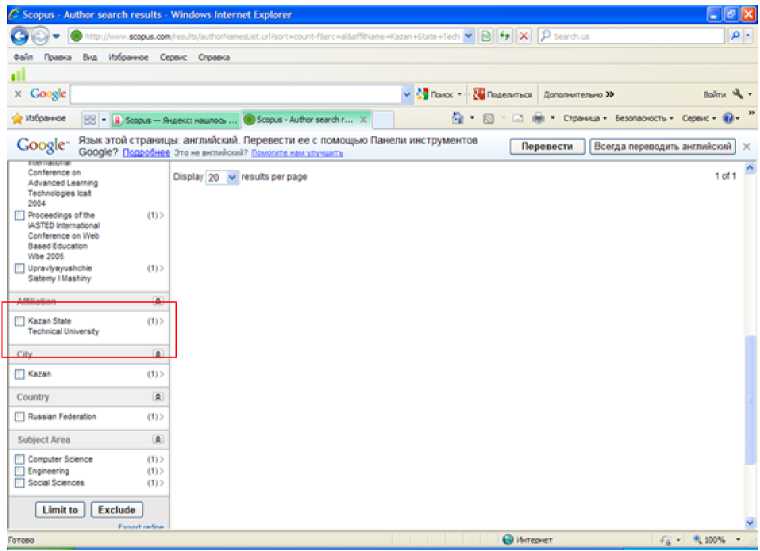Expand the Дополнительно toolbar options
The image size is (760, 551).
[x=579, y=94]
